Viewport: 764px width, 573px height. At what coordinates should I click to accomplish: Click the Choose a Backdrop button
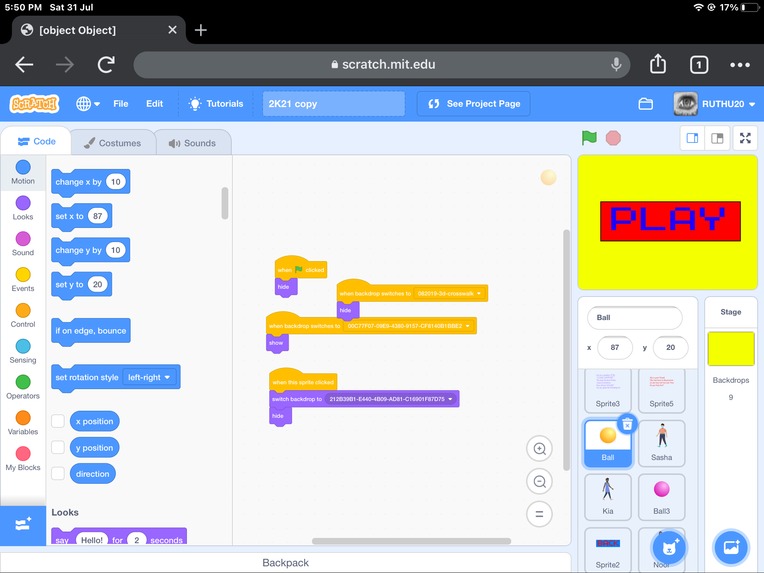click(x=731, y=548)
